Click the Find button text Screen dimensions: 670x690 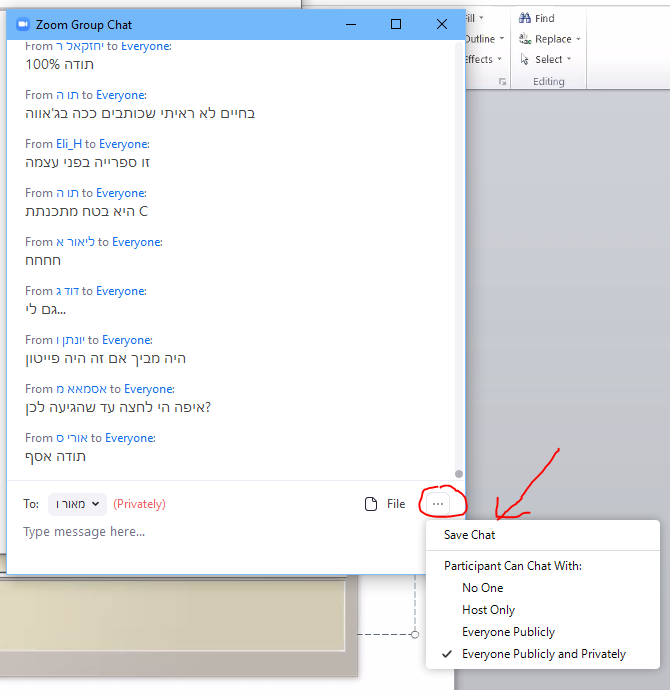click(x=545, y=18)
